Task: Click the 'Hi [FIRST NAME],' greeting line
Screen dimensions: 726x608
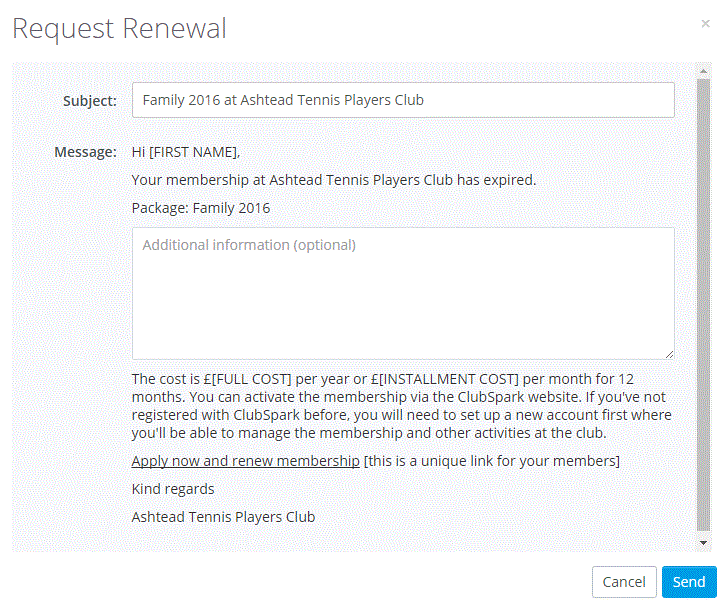Action: [186, 152]
